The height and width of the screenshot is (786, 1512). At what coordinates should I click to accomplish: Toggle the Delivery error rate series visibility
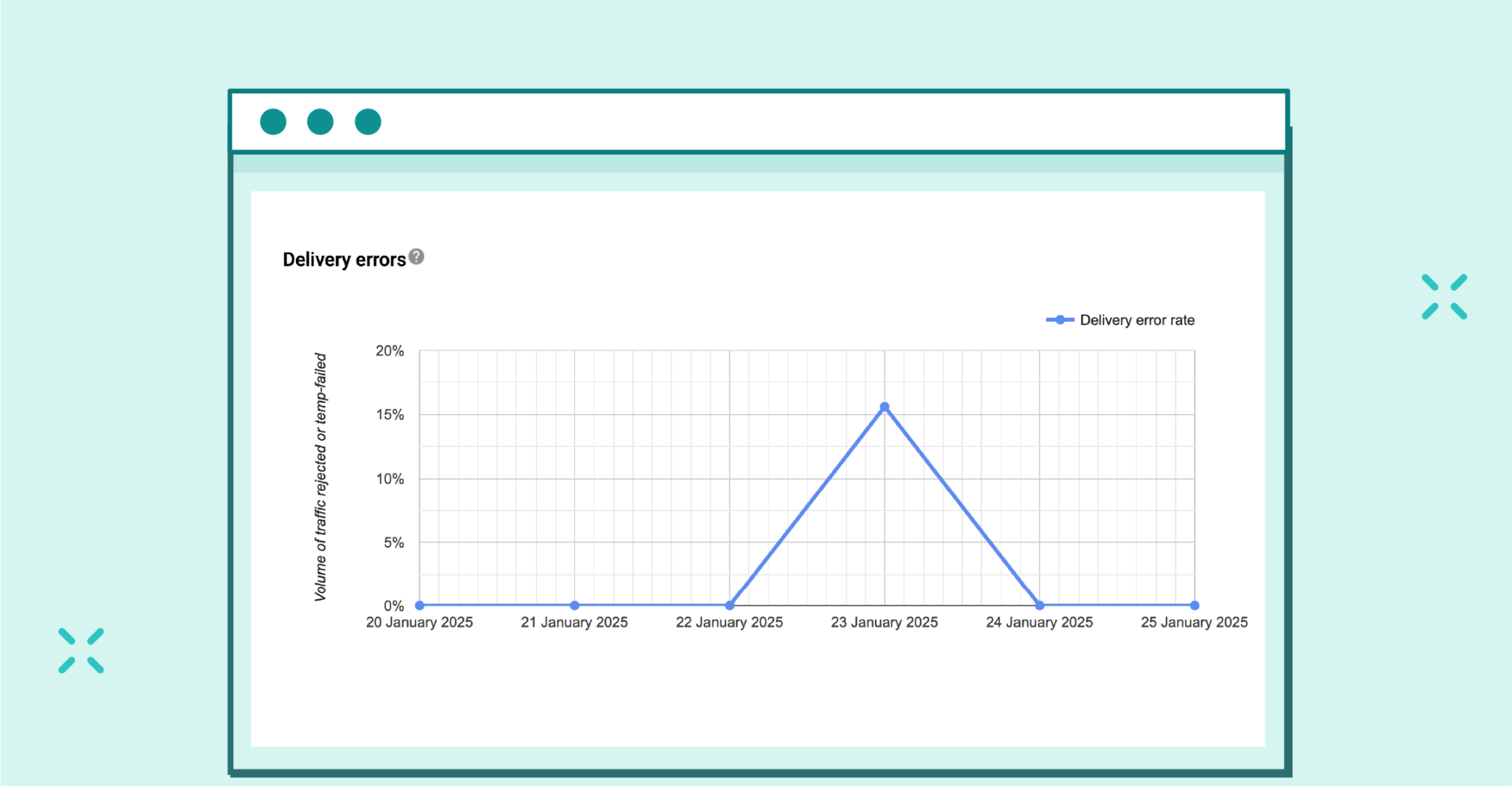[x=1137, y=320]
